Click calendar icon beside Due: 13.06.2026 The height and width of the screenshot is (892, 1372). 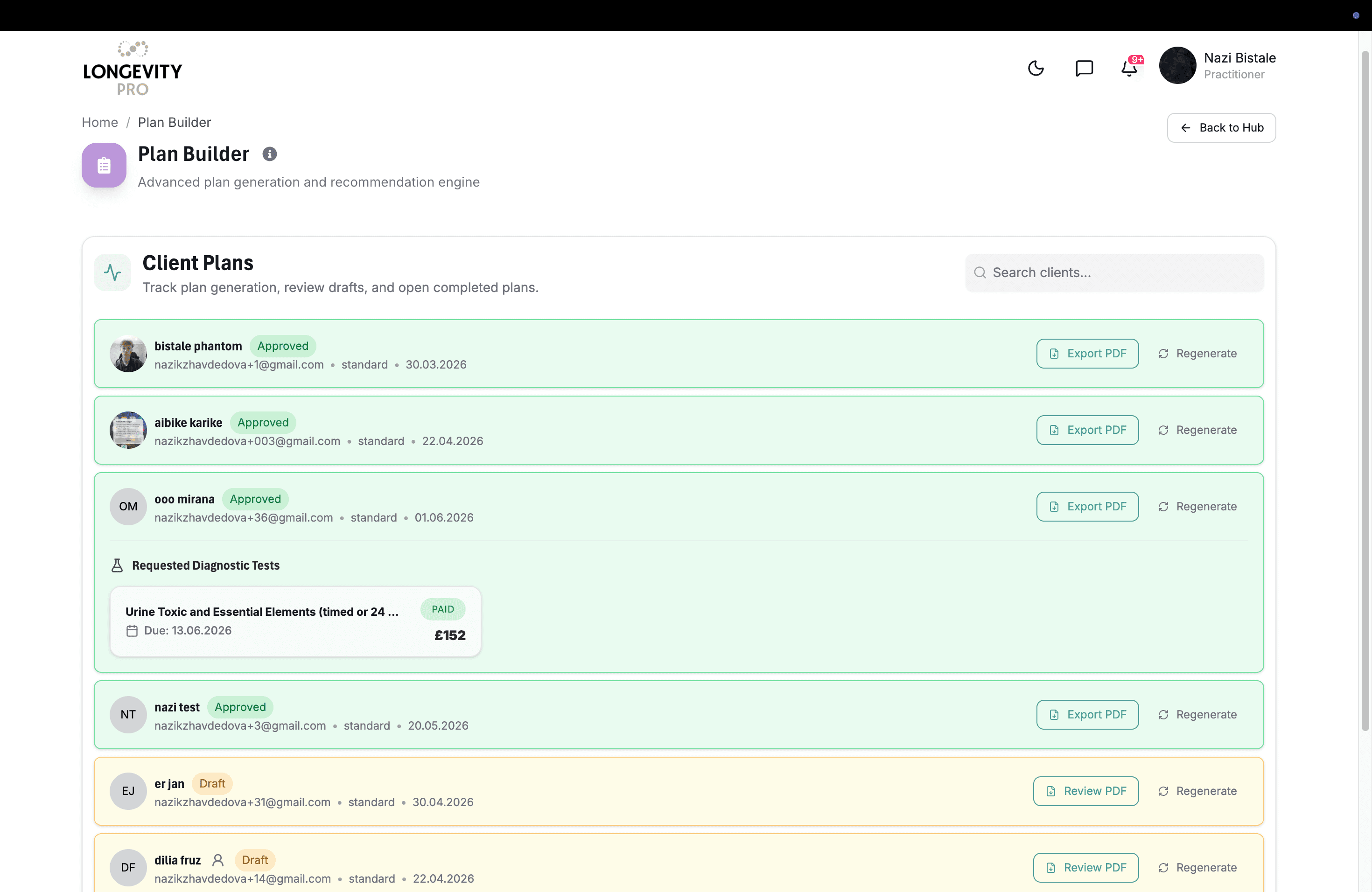tap(132, 631)
